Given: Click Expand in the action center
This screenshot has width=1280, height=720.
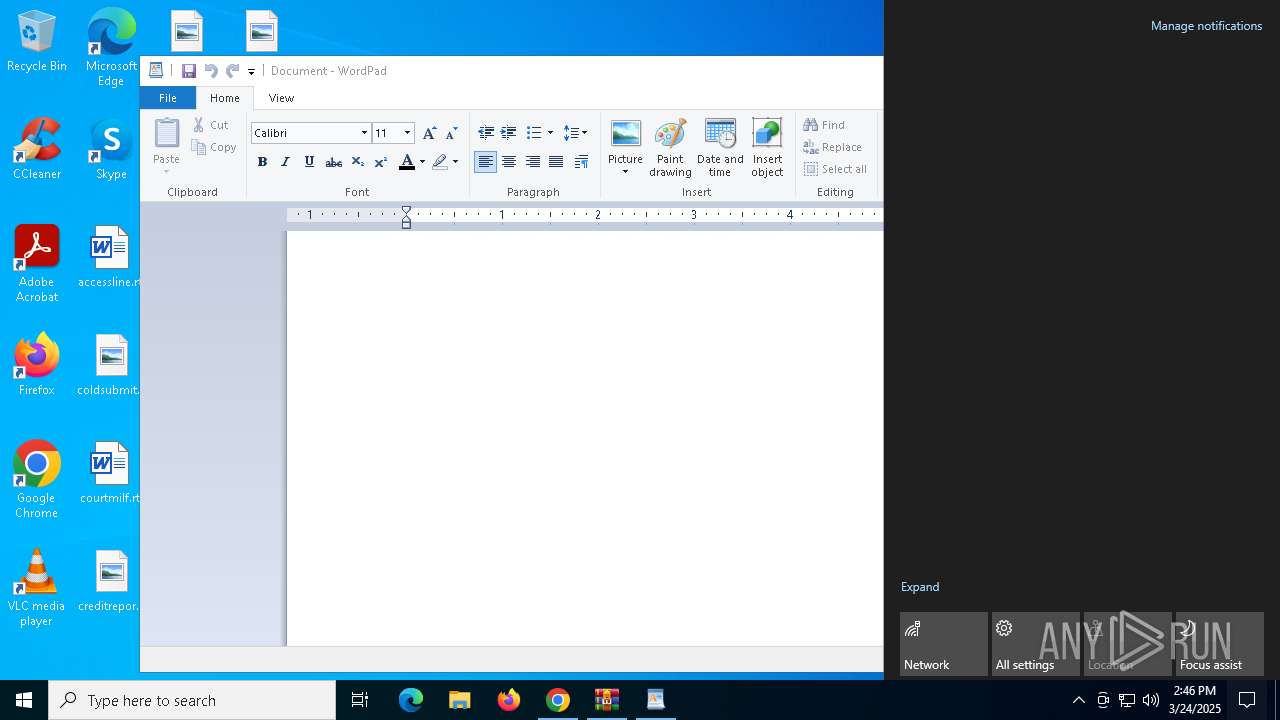Looking at the screenshot, I should coord(920,587).
